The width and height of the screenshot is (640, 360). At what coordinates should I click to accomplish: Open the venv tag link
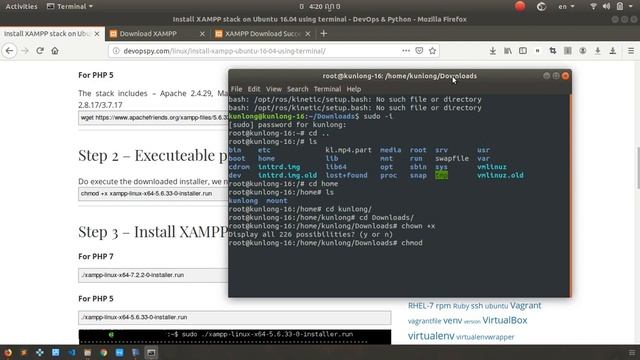tap(452, 321)
